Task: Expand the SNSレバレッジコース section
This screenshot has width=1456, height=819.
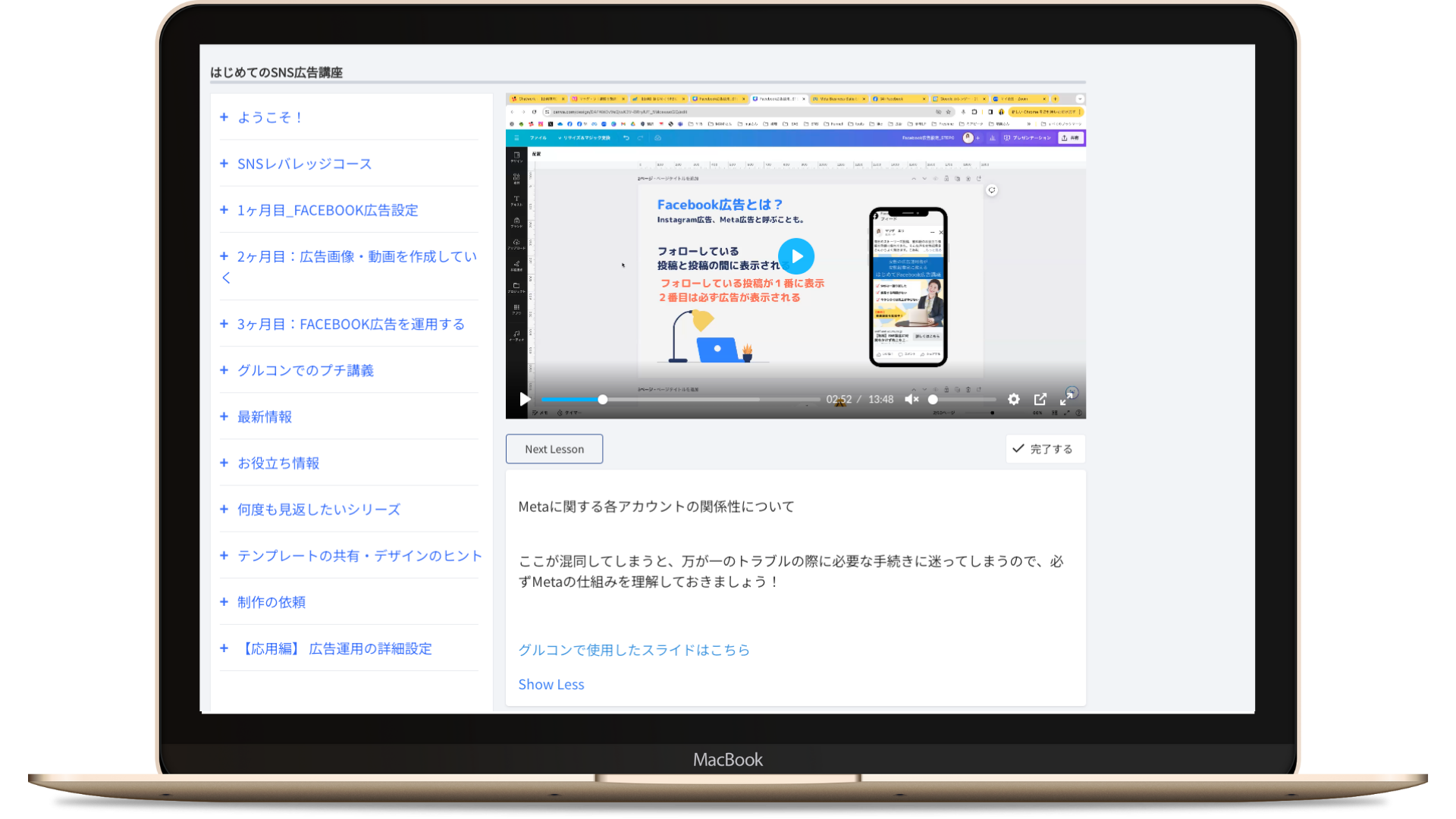Action: point(304,164)
